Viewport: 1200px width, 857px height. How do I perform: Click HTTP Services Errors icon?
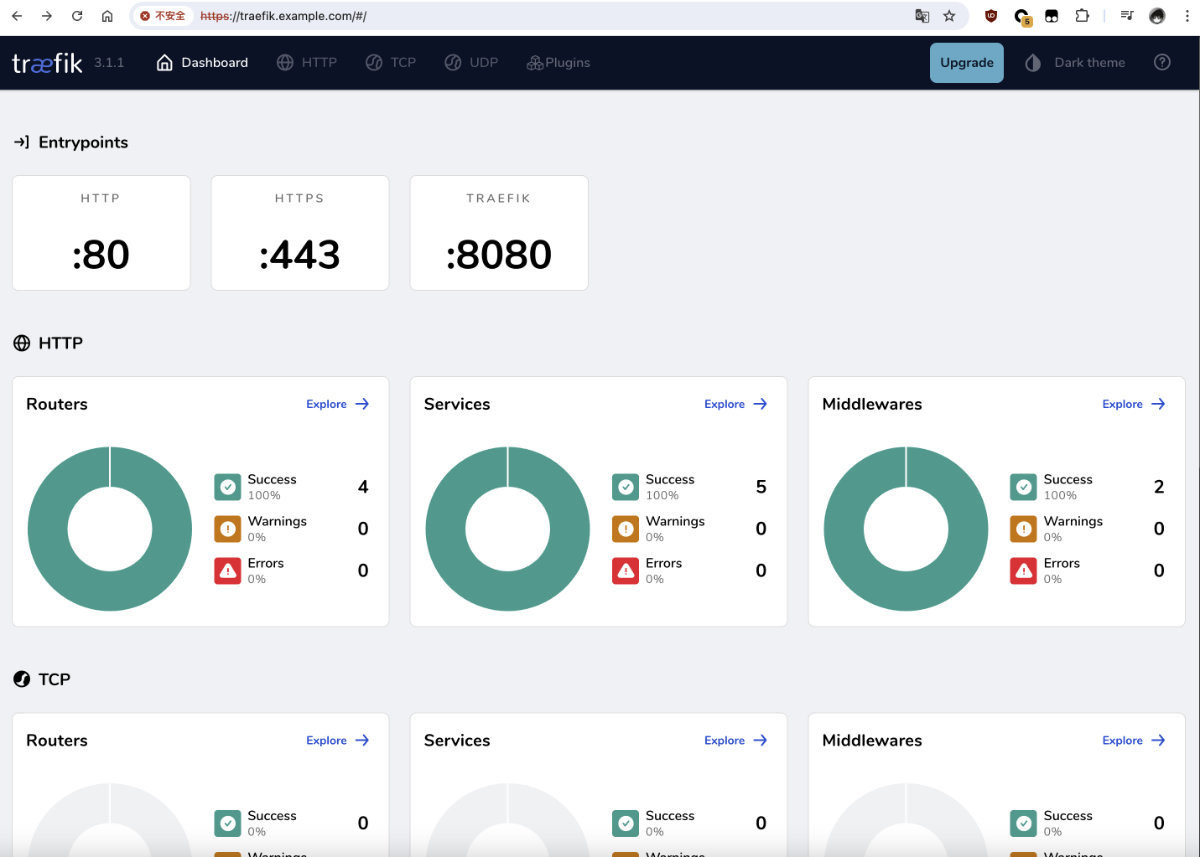tap(626, 571)
